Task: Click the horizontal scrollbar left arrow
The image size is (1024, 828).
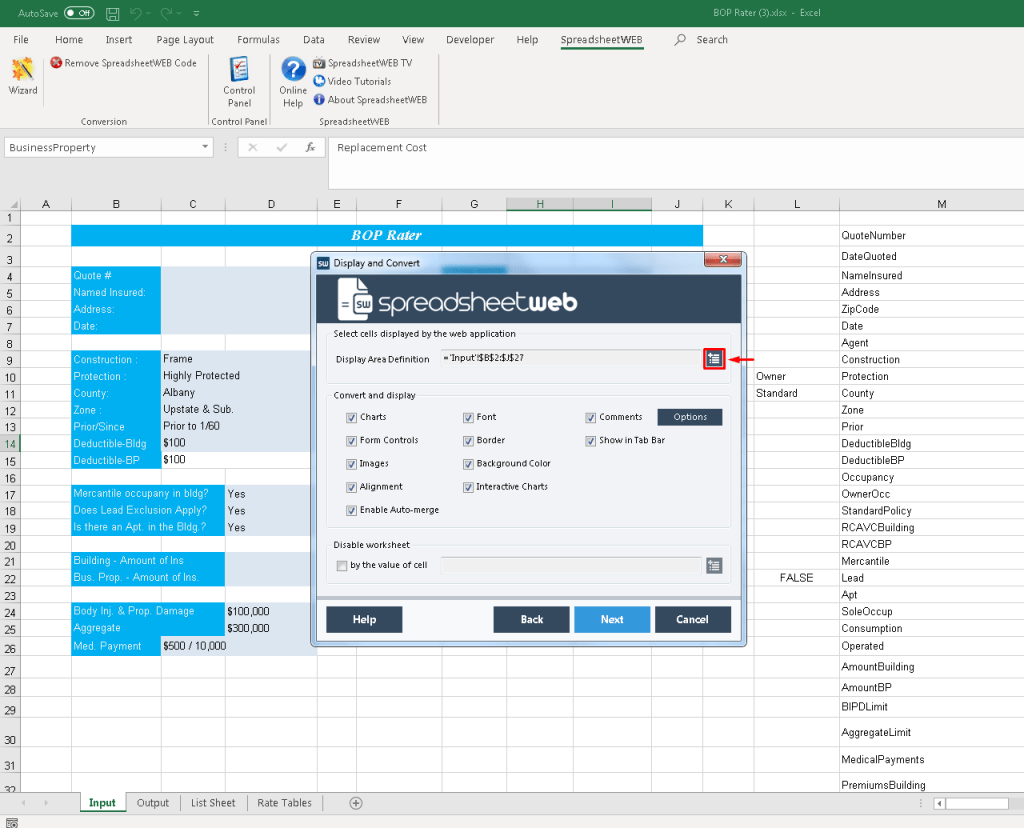Action: coord(939,803)
